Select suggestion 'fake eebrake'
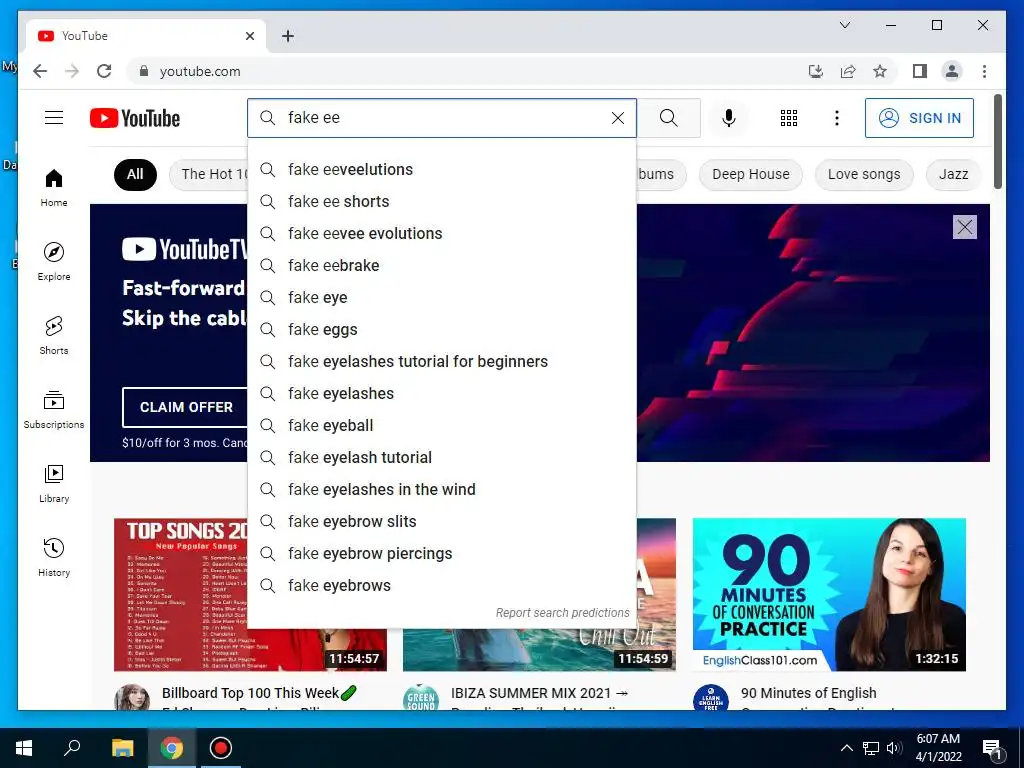This screenshot has height=768, width=1024. pyautogui.click(x=441, y=265)
